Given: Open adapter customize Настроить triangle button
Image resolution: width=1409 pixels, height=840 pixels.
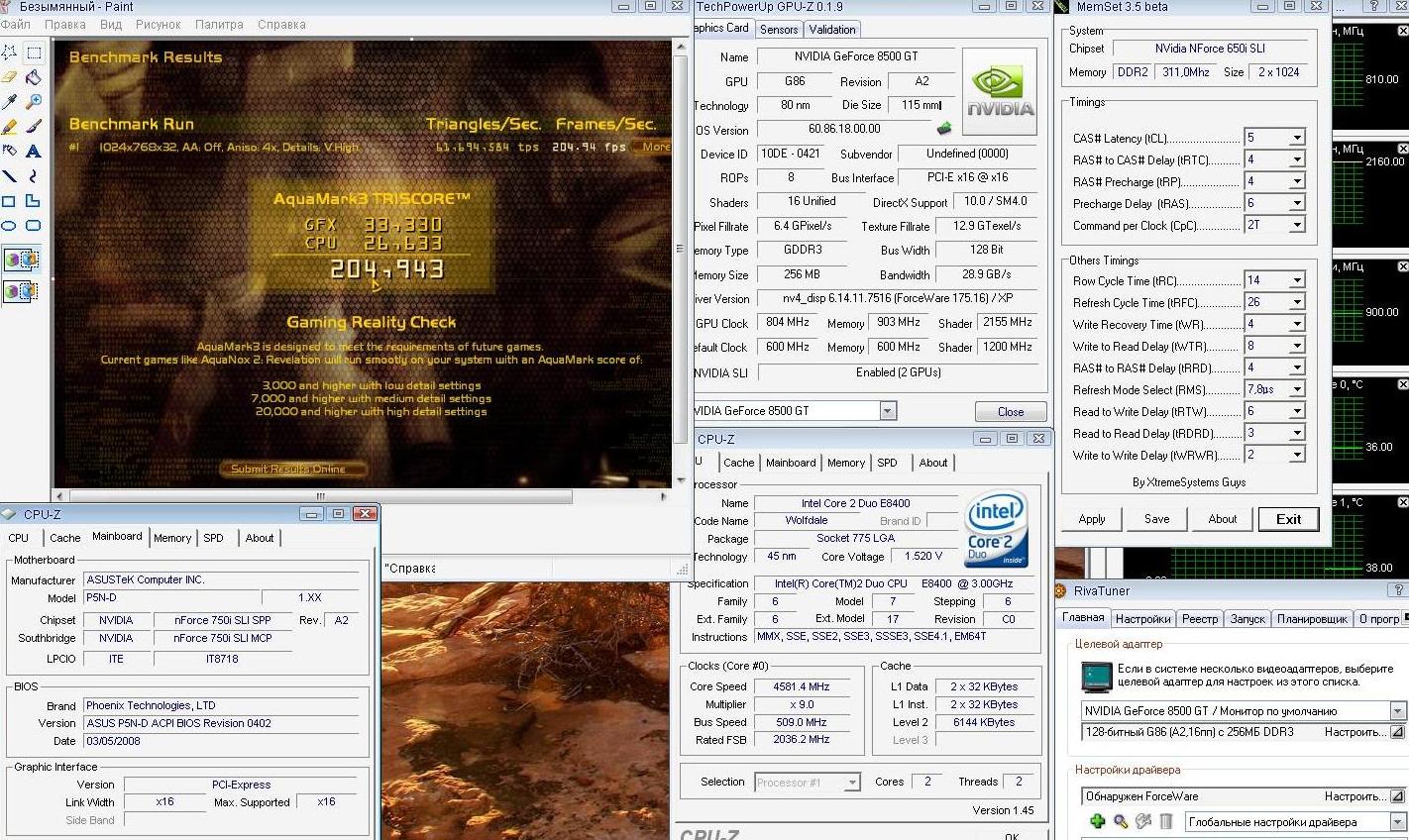Looking at the screenshot, I should coord(1396,732).
